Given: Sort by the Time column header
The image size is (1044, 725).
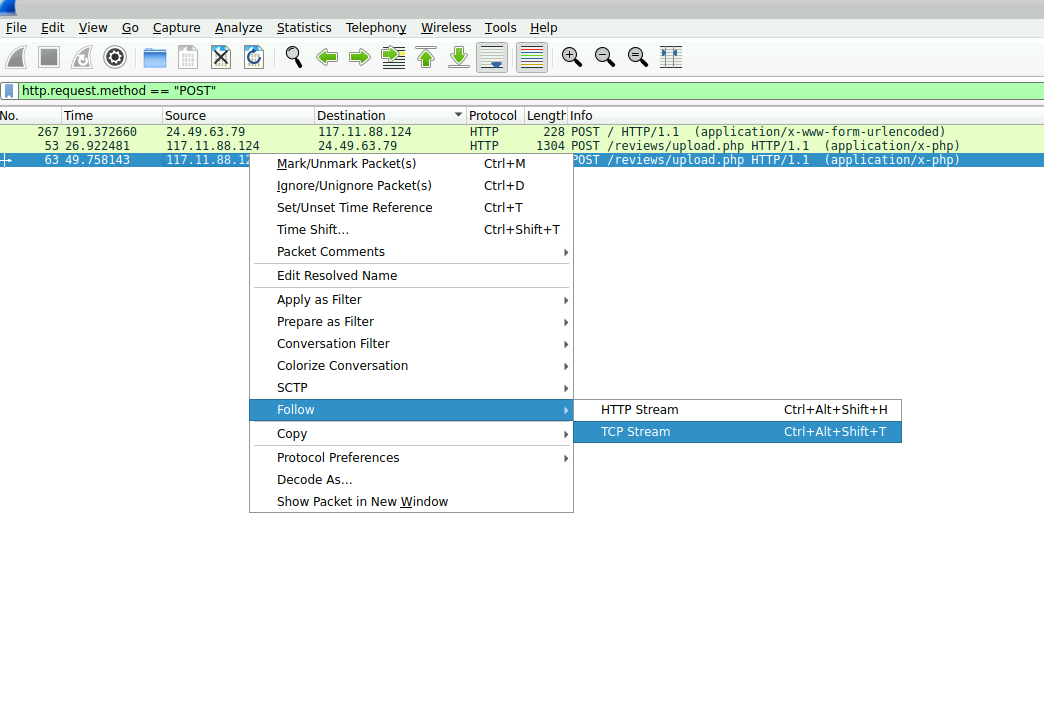Looking at the screenshot, I should (112, 116).
